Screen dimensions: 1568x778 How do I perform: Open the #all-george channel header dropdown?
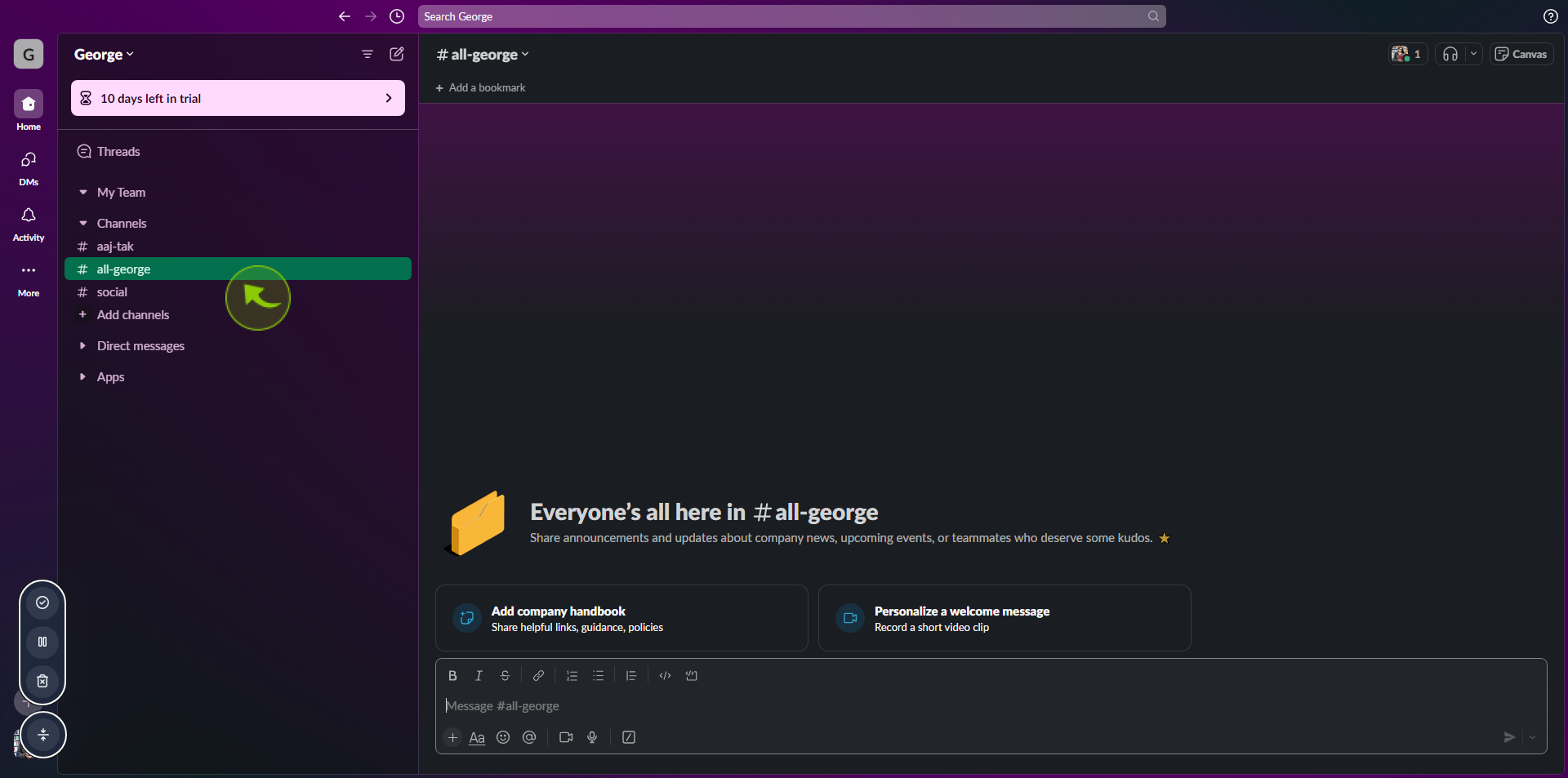click(x=483, y=55)
